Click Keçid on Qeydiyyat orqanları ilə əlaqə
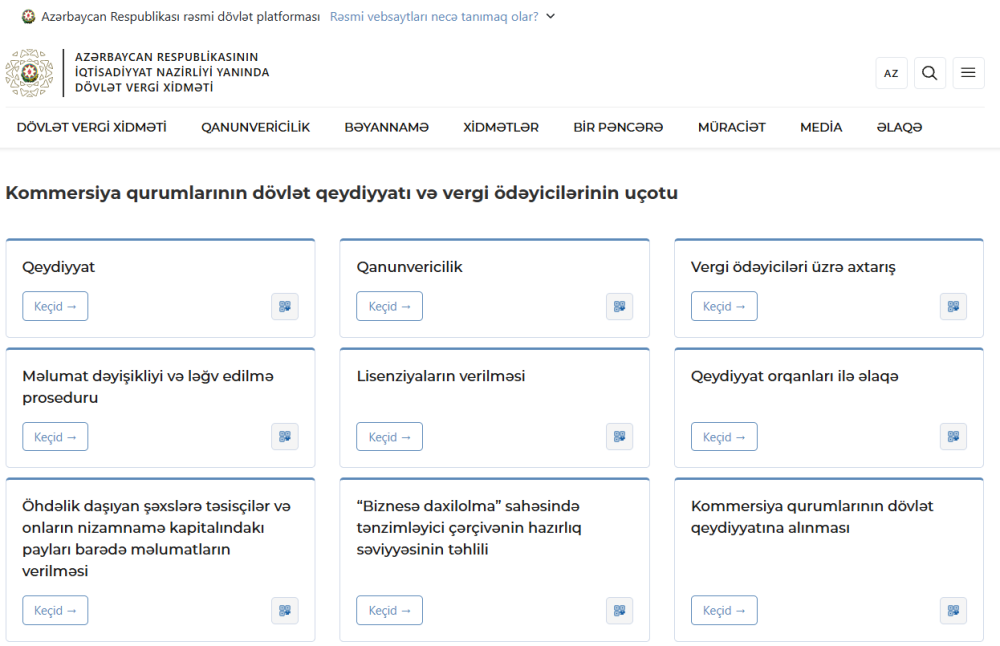 click(724, 437)
